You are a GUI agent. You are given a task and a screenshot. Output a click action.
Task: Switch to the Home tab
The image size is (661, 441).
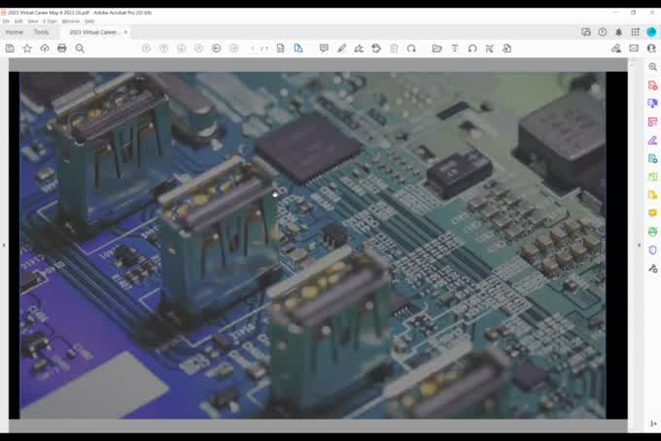tap(14, 32)
